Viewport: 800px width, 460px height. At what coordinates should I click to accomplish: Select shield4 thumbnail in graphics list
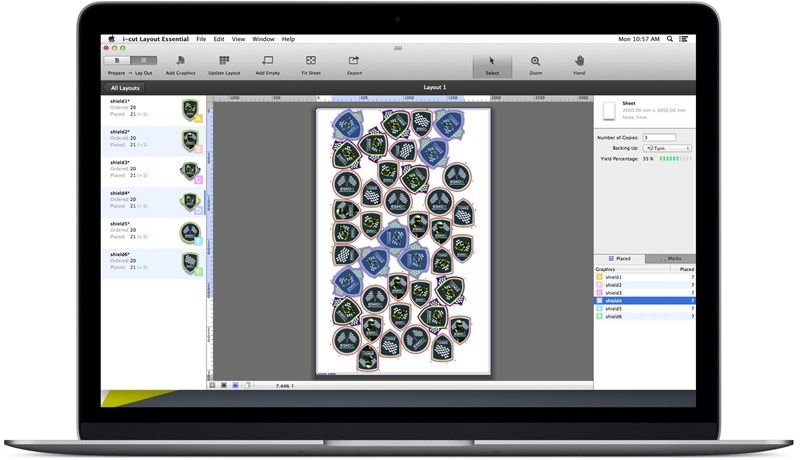190,201
